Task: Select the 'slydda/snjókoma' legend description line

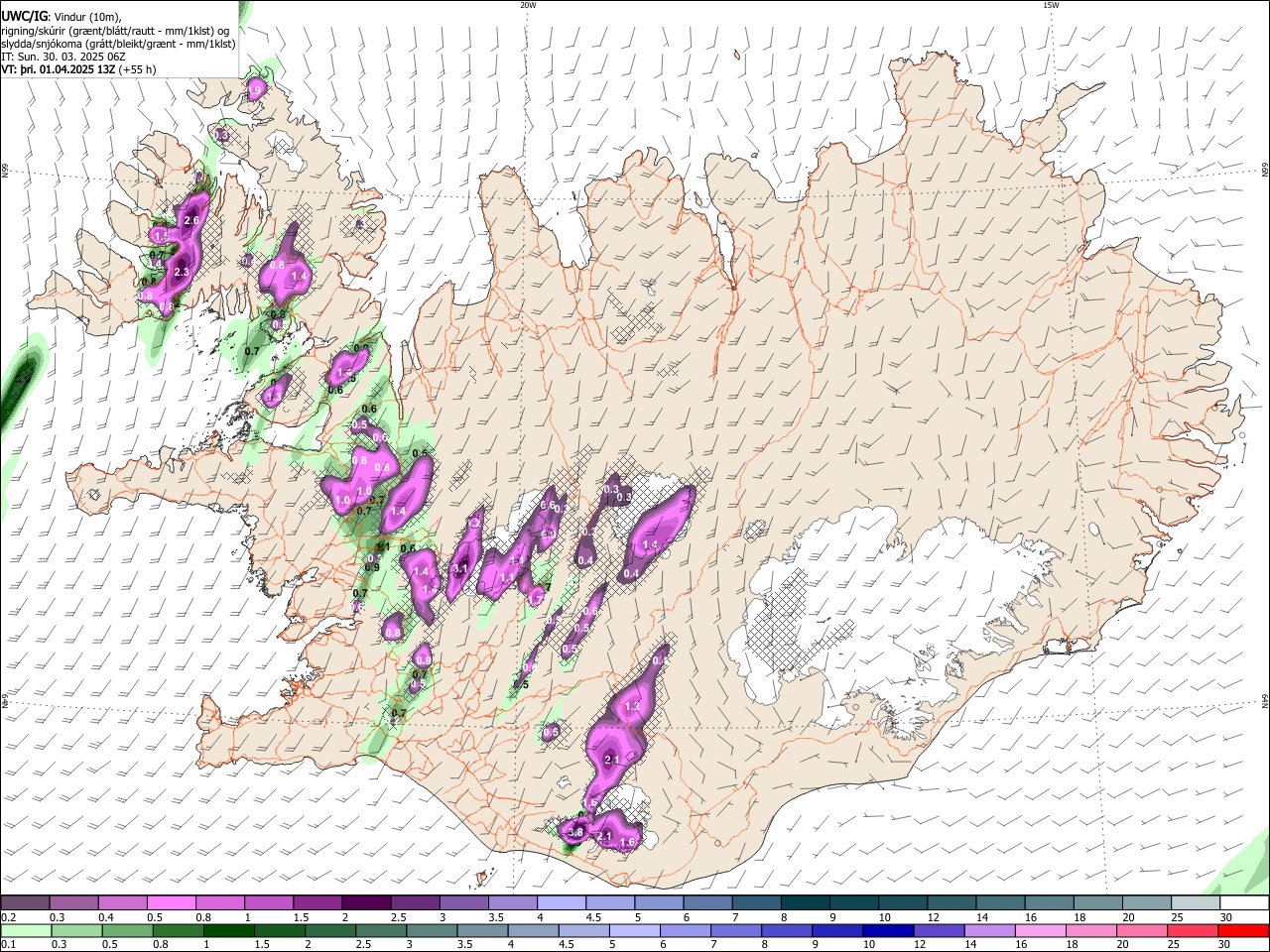Action: (118, 44)
